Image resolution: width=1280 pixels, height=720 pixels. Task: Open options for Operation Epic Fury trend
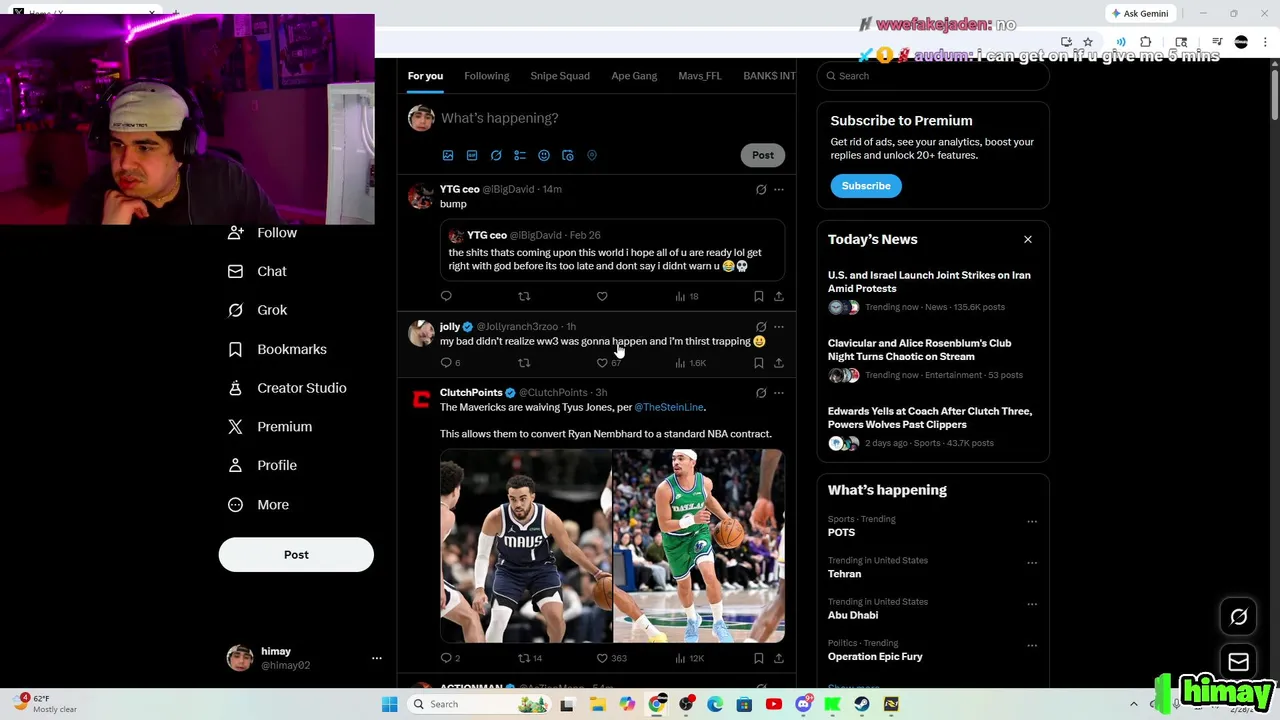pos(1032,645)
